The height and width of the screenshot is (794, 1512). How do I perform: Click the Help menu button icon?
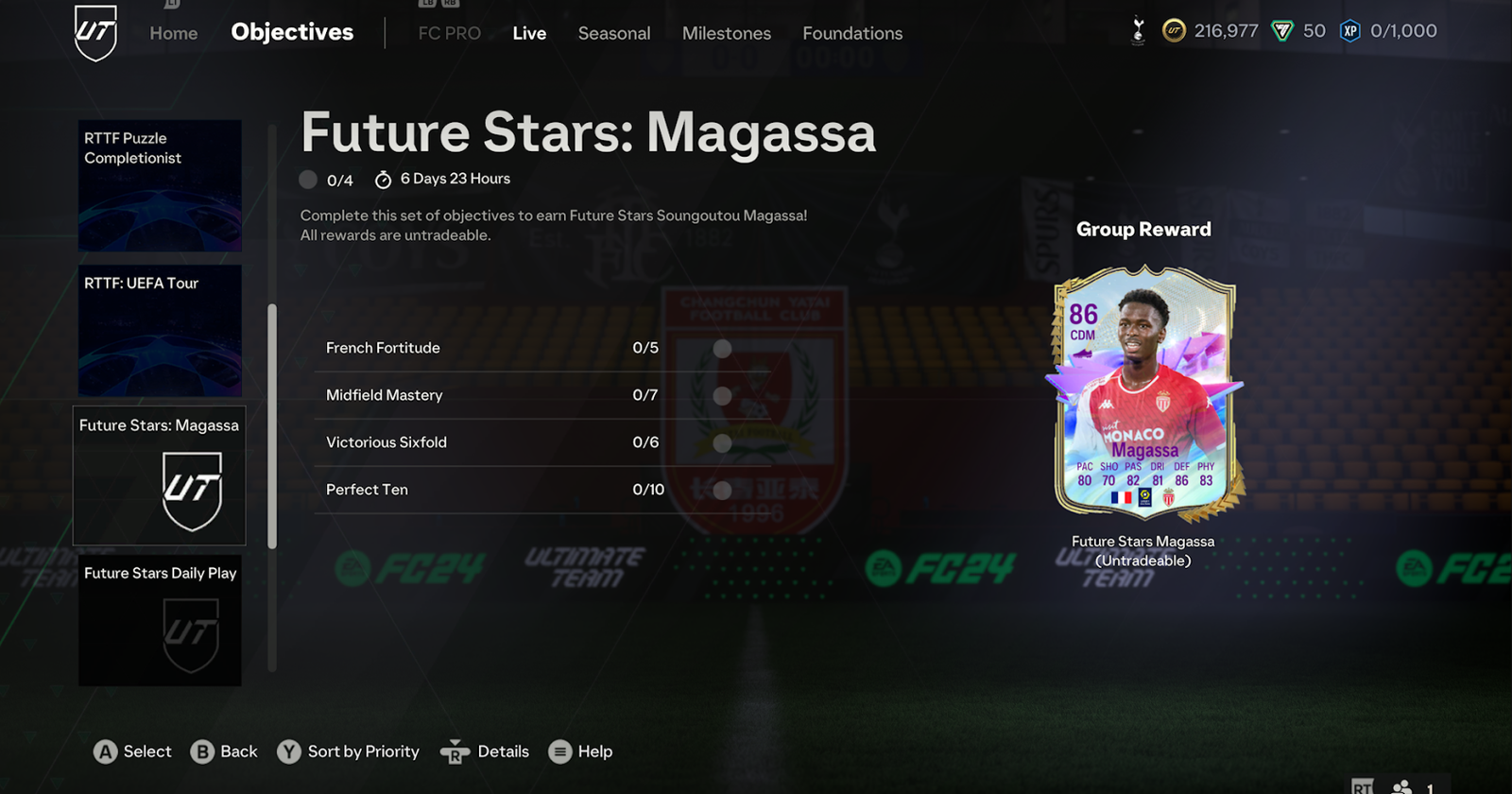(560, 751)
